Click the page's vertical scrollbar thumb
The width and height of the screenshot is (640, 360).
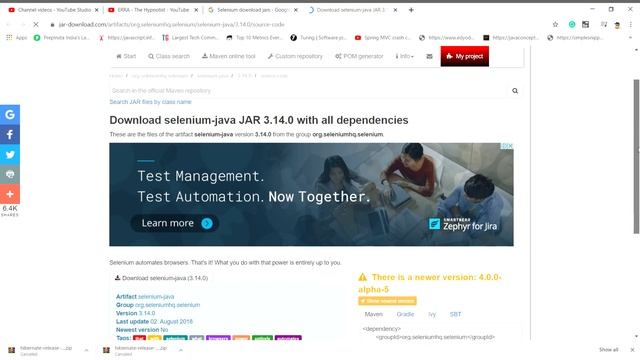click(x=636, y=156)
